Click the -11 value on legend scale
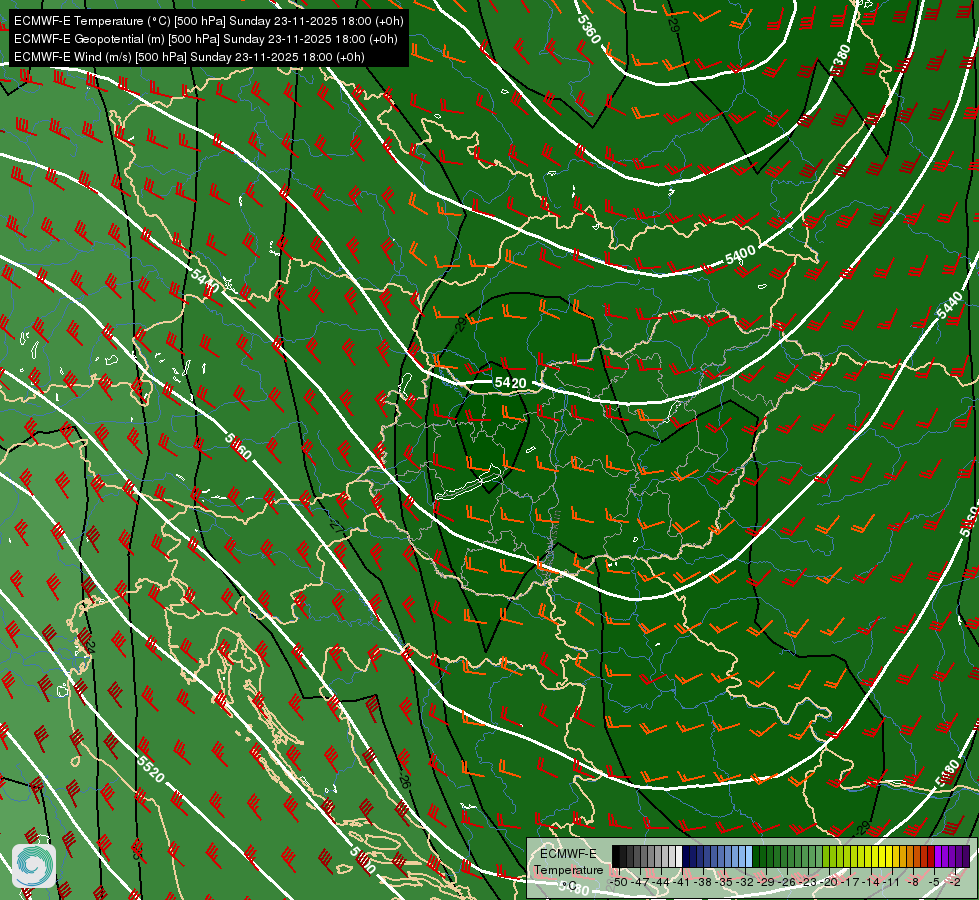 (x=892, y=882)
